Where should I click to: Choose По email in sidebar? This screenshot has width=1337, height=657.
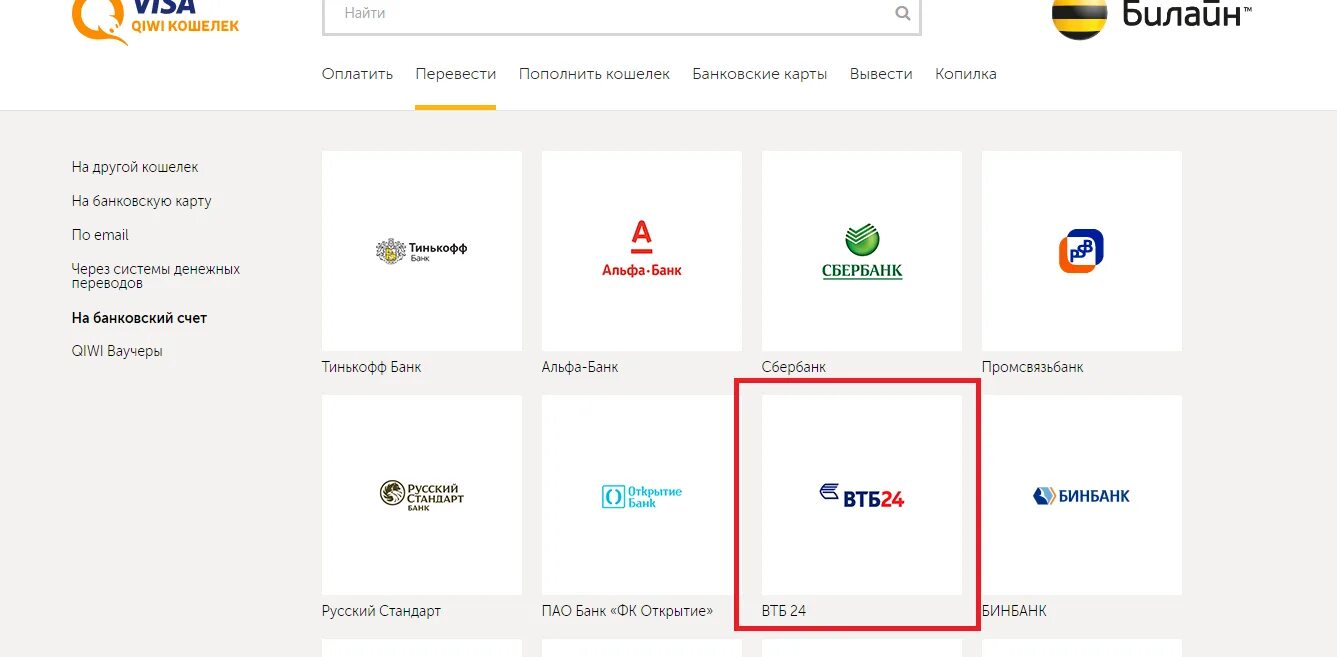[x=100, y=235]
